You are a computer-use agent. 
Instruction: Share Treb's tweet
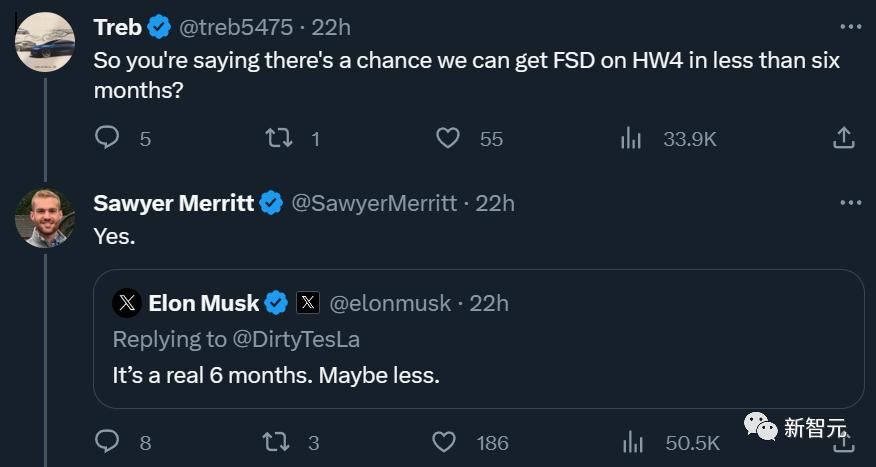click(843, 138)
